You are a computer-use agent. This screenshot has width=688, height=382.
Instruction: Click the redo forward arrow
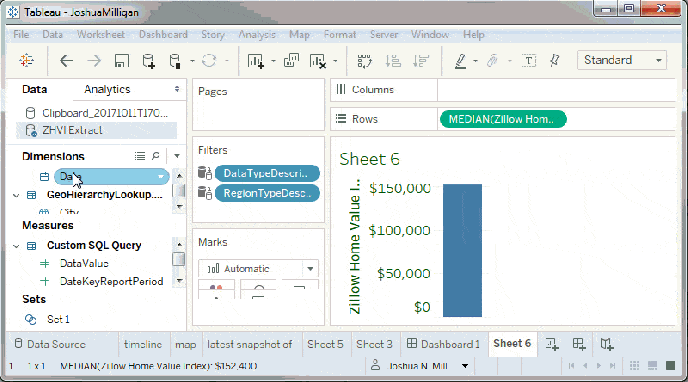pyautogui.click(x=94, y=61)
